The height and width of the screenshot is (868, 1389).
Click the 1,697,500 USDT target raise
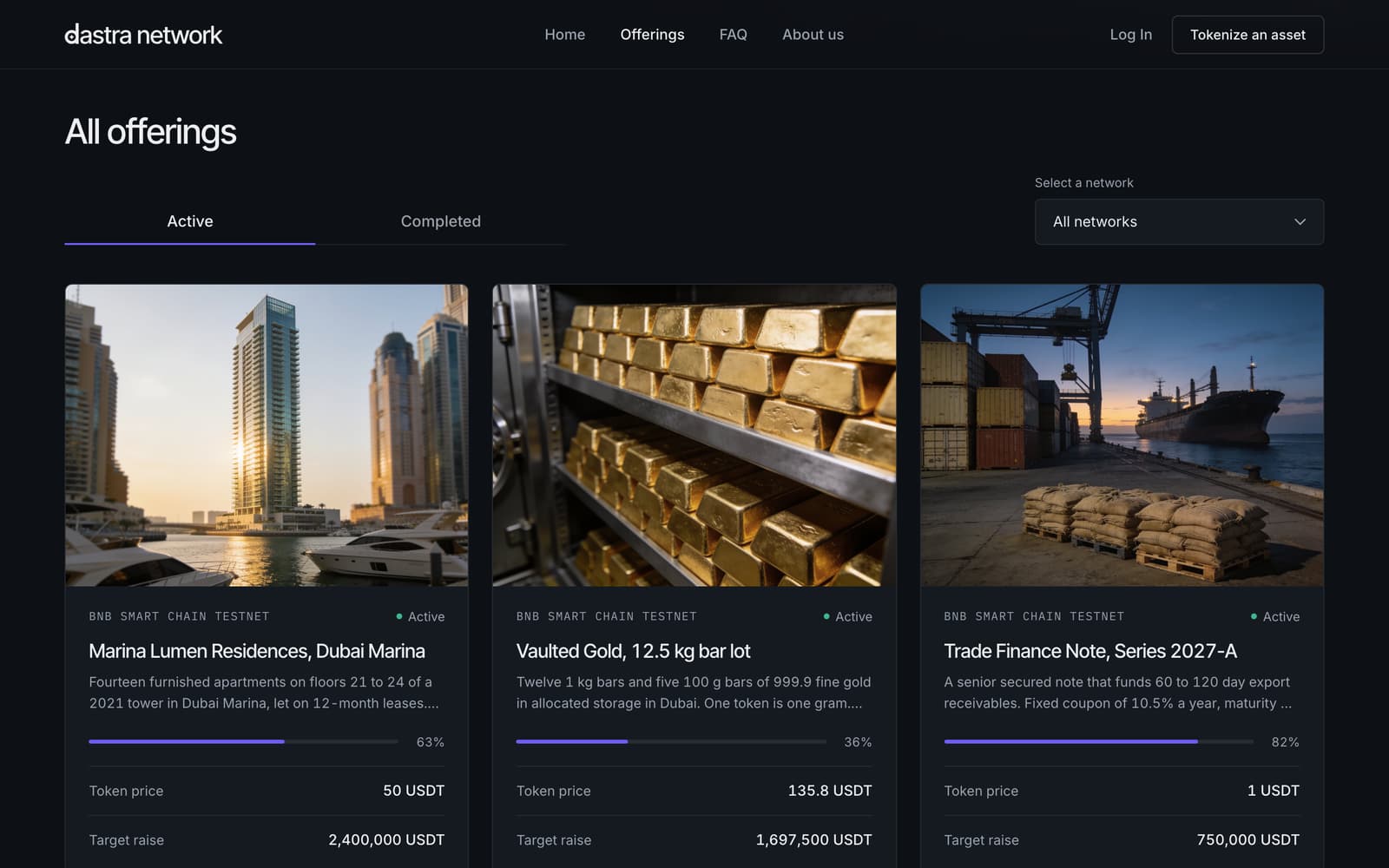pyautogui.click(x=813, y=839)
